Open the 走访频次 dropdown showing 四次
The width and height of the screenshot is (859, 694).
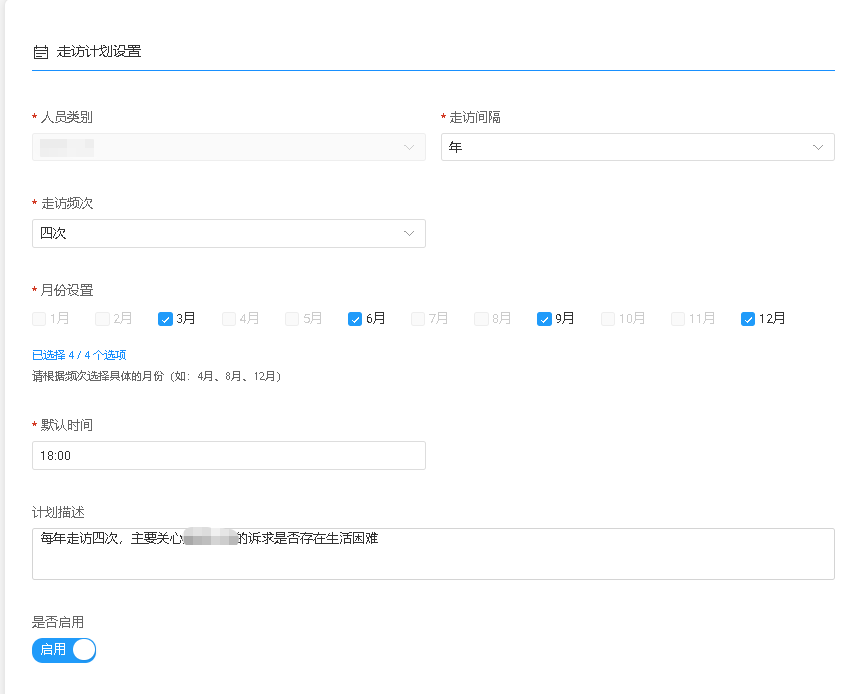click(228, 232)
